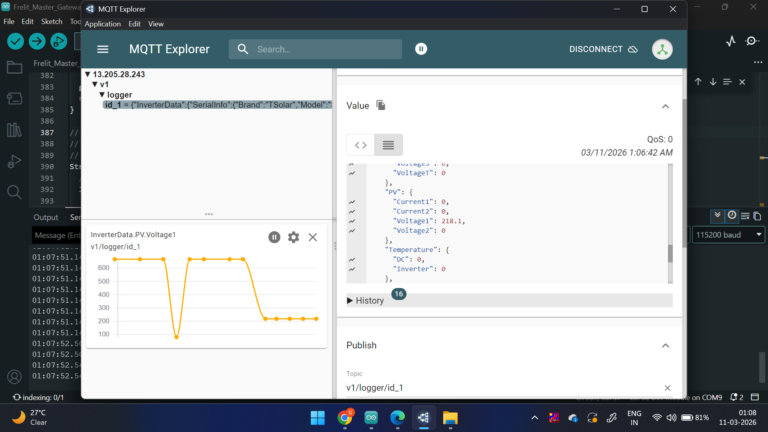Collapse the 13.205.28.243 tree node

coord(88,74)
